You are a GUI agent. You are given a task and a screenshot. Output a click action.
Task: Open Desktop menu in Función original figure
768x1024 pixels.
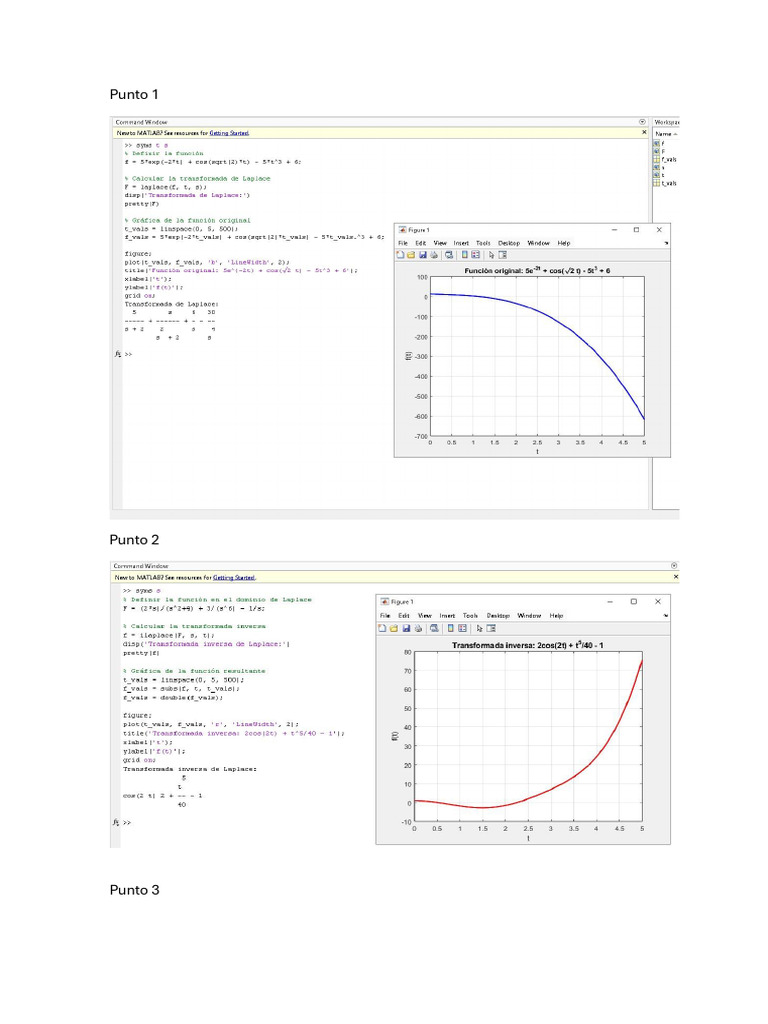[509, 243]
